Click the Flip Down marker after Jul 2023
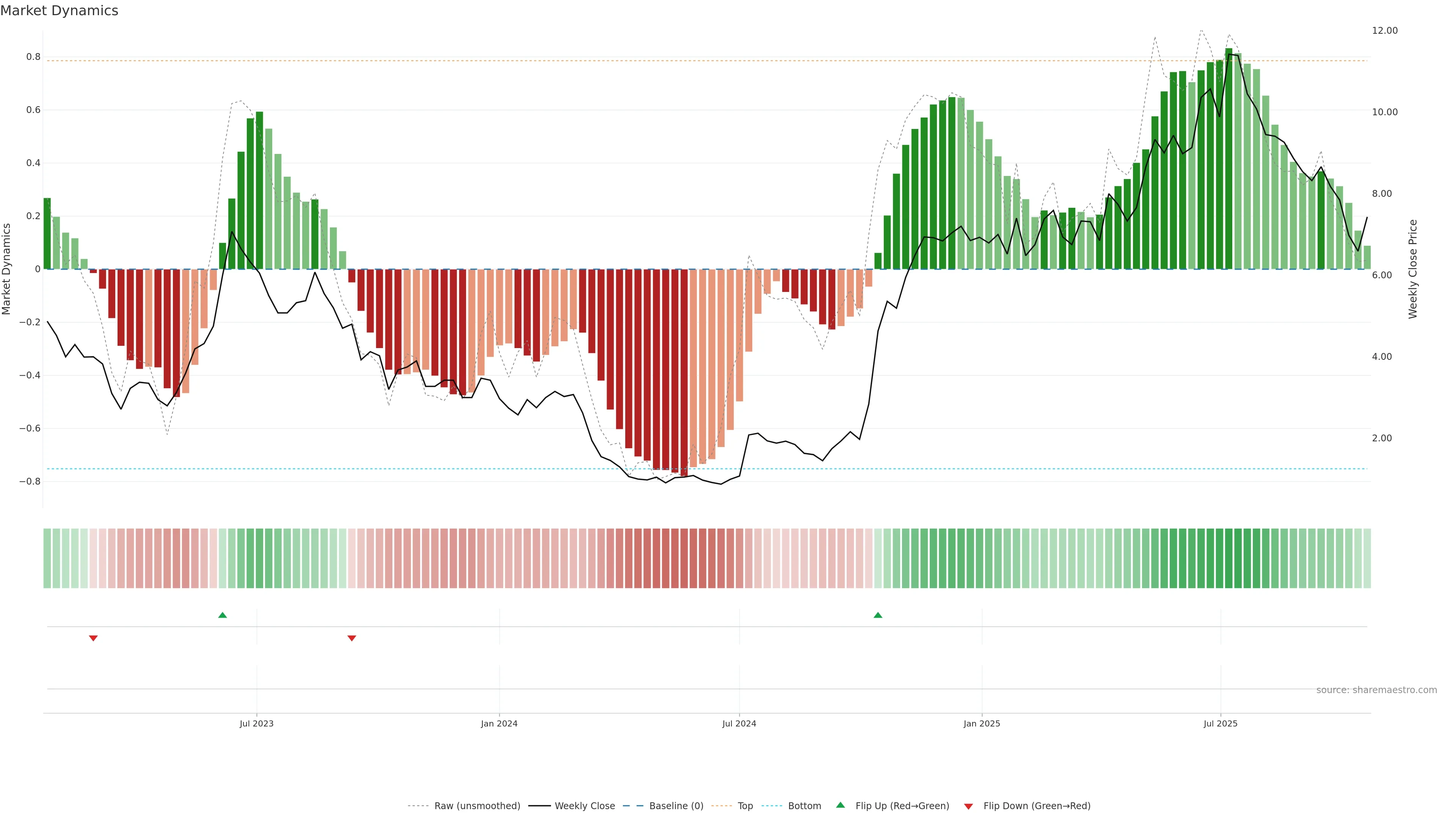Screen dimensions: 1456x819 coord(351,638)
